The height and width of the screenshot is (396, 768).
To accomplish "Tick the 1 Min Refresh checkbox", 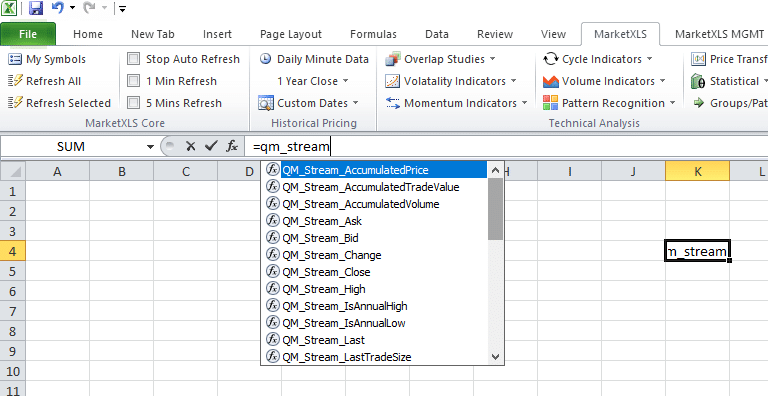I will tap(133, 81).
